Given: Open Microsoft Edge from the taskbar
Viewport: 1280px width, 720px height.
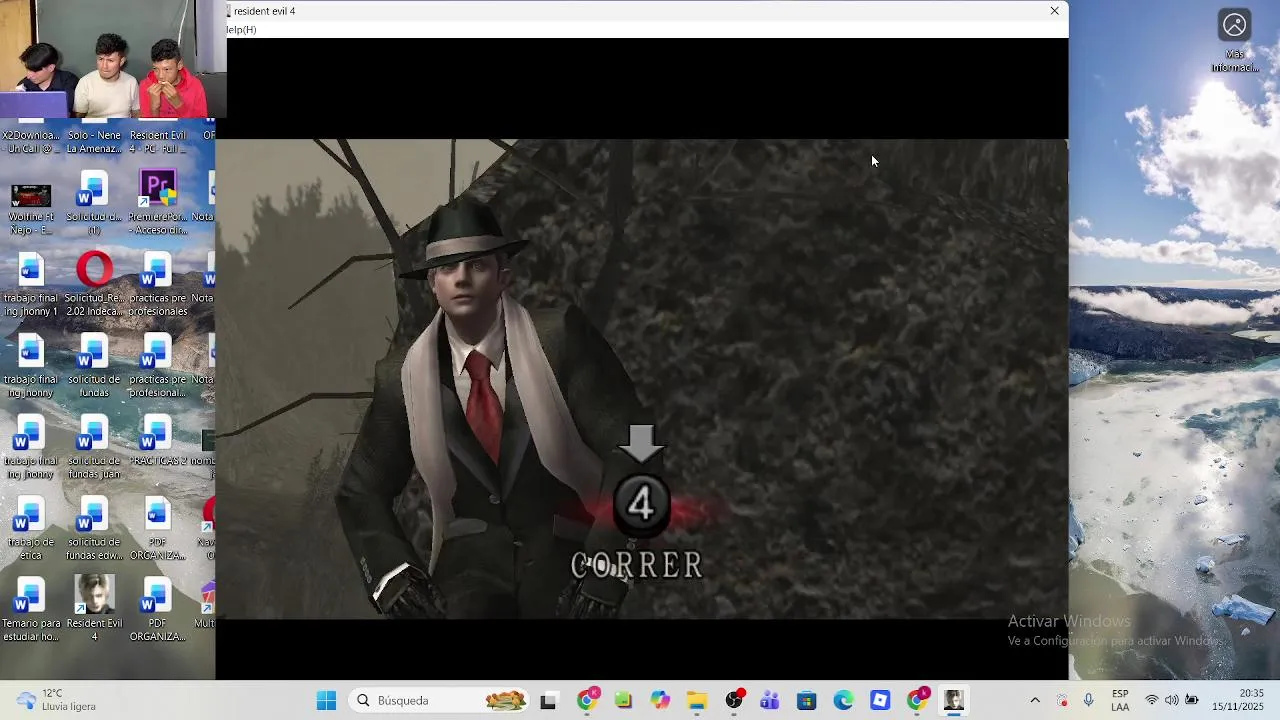Looking at the screenshot, I should pyautogui.click(x=843, y=701).
